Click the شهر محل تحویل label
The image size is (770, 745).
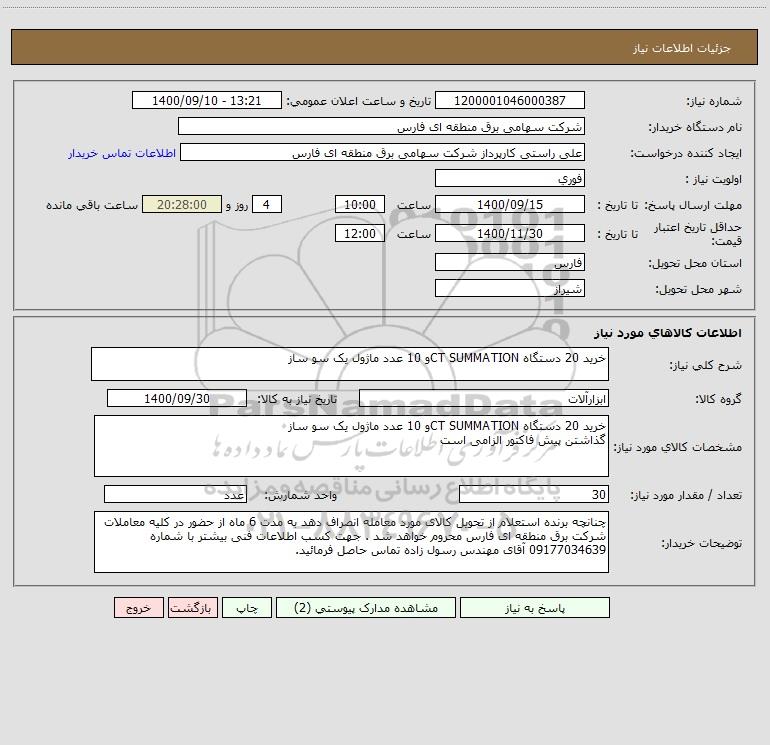tap(700, 290)
